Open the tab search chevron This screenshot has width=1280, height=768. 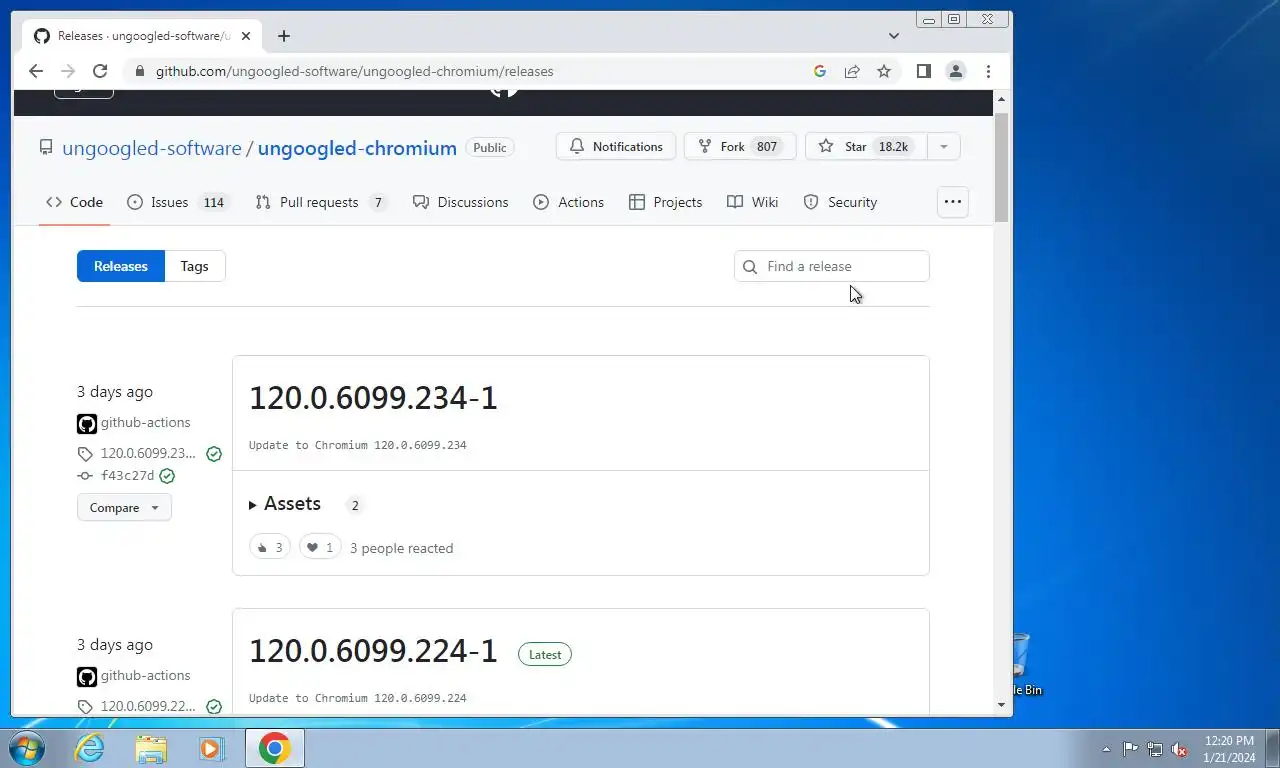(x=894, y=36)
